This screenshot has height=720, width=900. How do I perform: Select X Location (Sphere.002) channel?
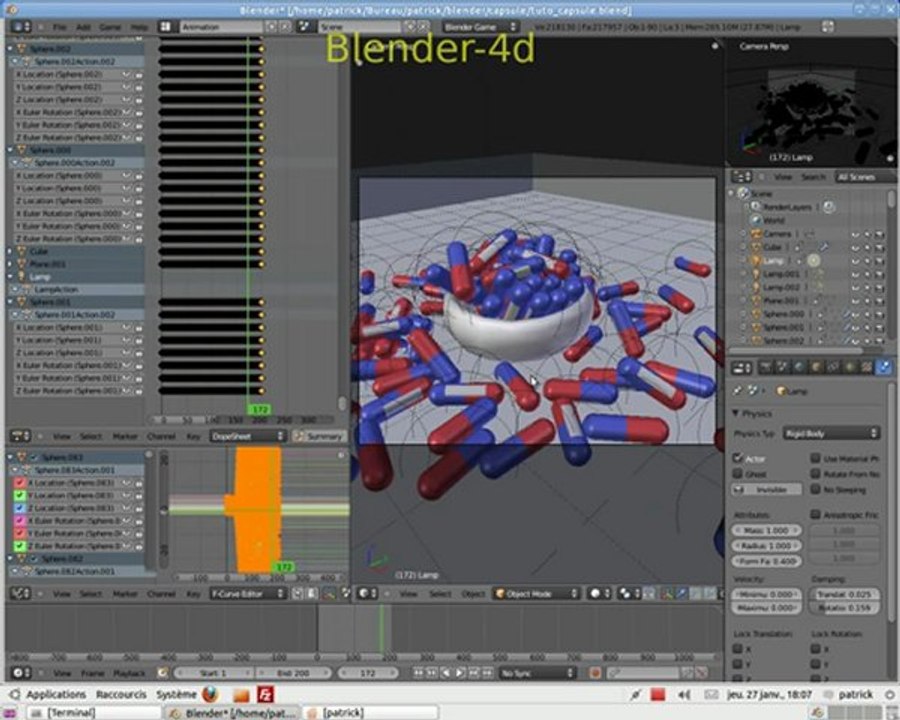(x=59, y=74)
